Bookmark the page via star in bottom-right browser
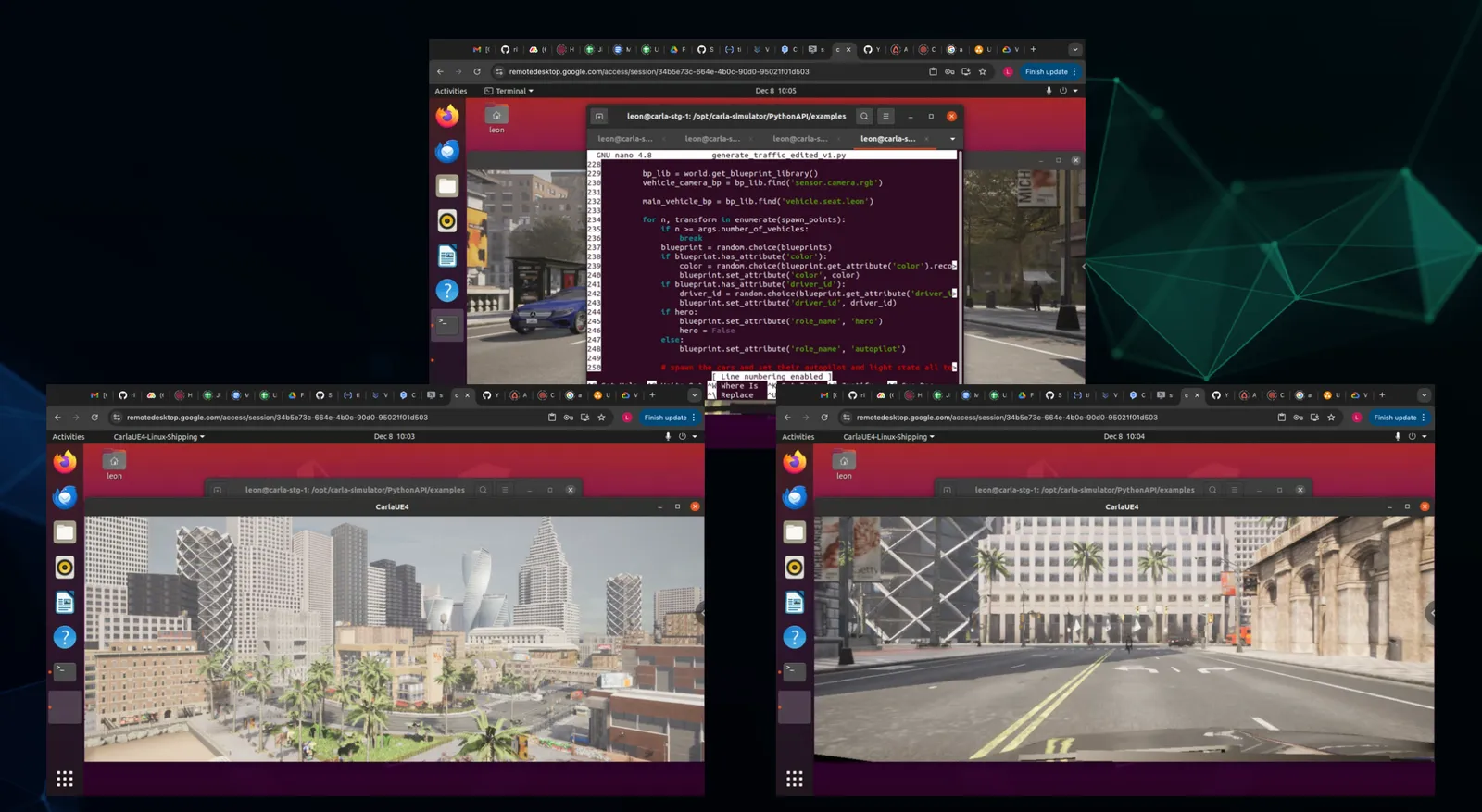The width and height of the screenshot is (1482, 812). tap(1331, 418)
